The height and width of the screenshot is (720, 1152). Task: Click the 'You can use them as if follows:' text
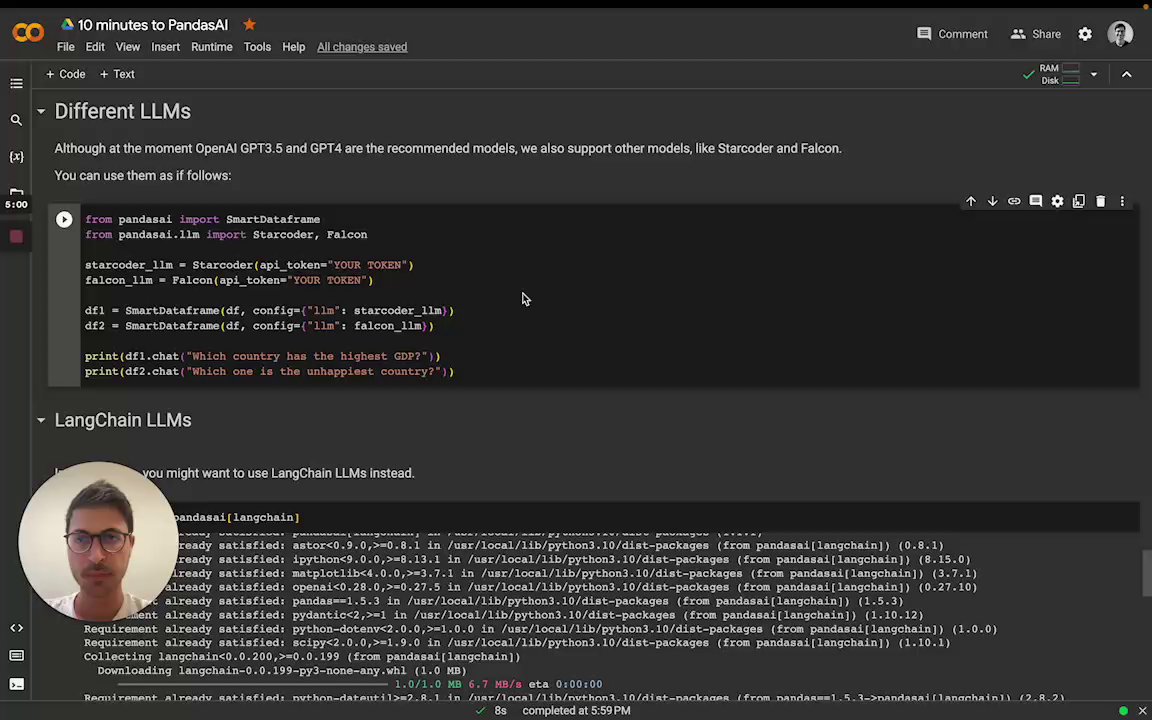pos(143,176)
